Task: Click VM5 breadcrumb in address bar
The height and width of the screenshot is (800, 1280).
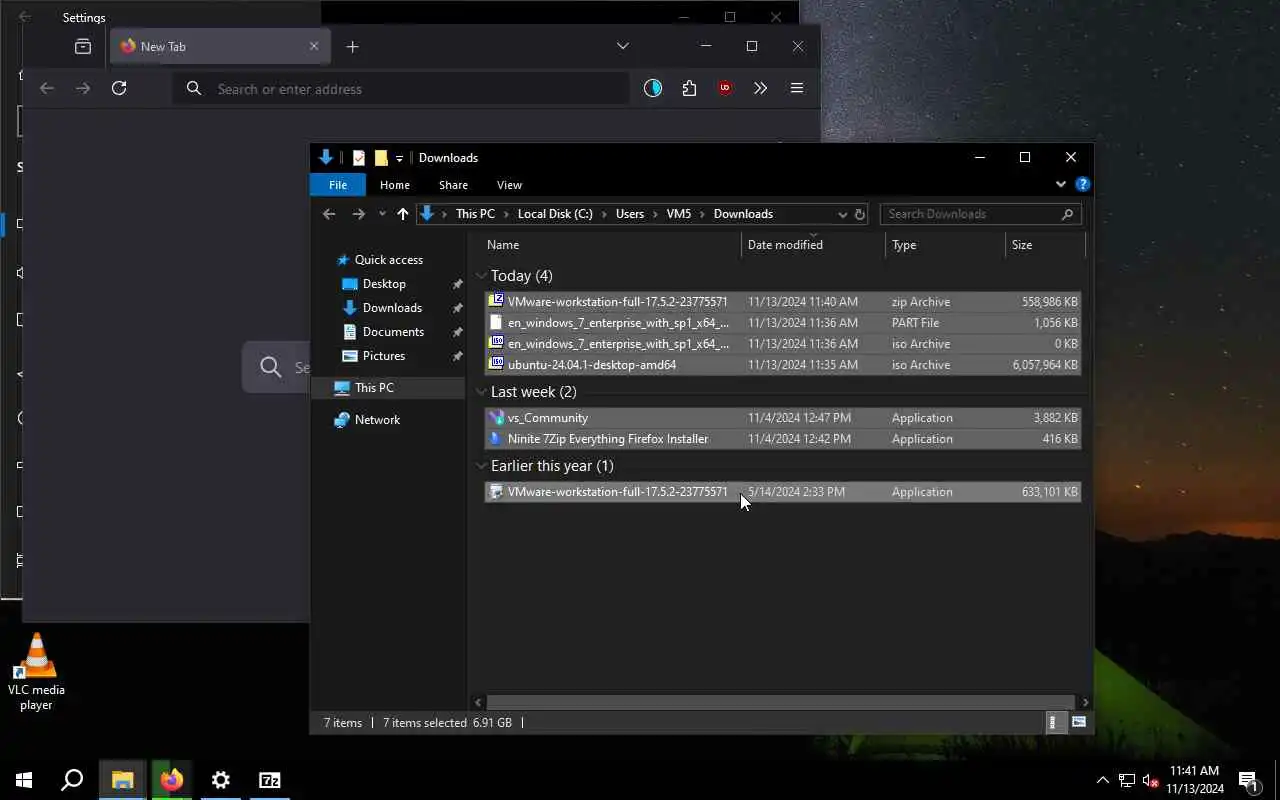Action: pyautogui.click(x=679, y=214)
